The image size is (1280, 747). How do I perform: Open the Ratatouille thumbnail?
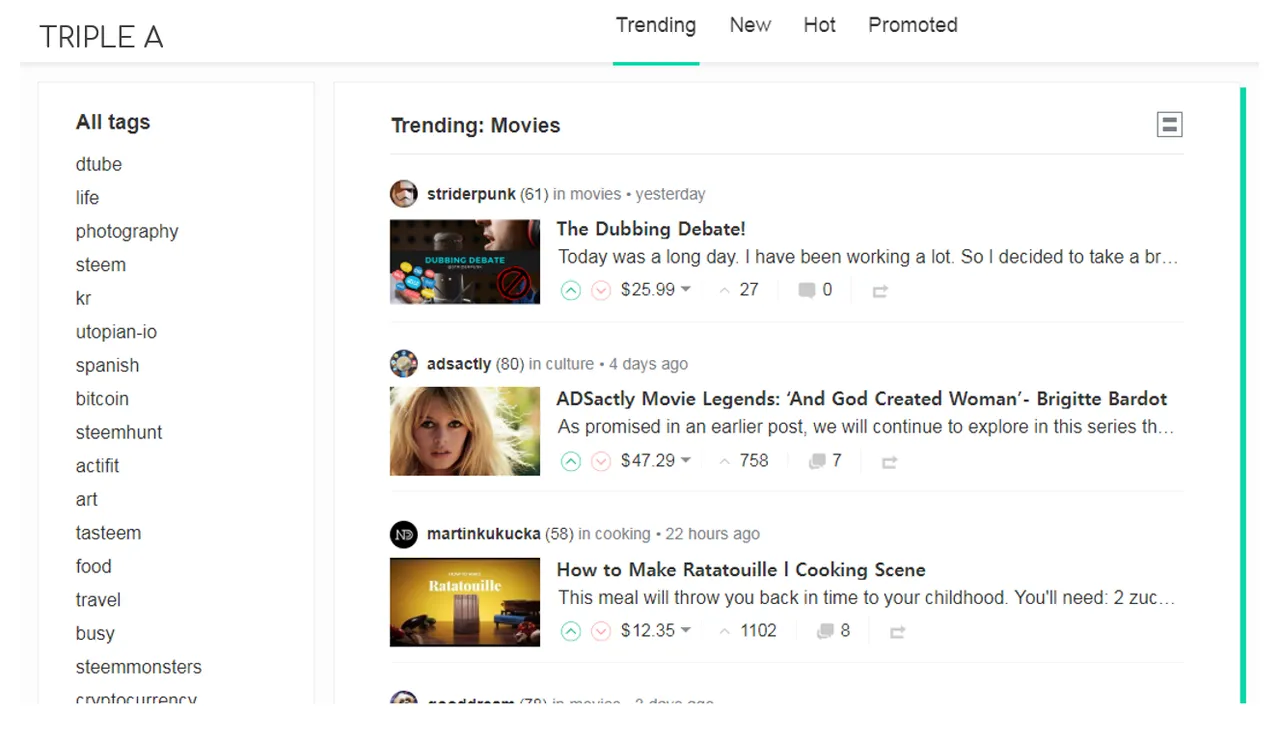pyautogui.click(x=465, y=602)
